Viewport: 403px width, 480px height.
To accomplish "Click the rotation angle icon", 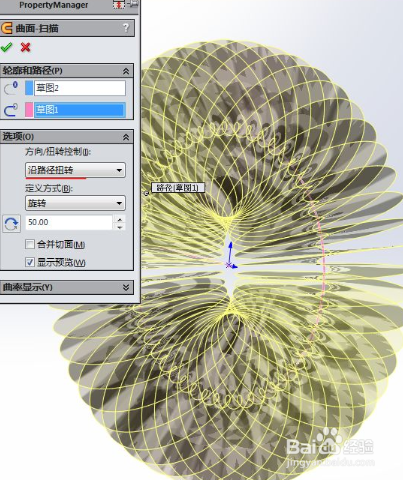I will (11, 224).
